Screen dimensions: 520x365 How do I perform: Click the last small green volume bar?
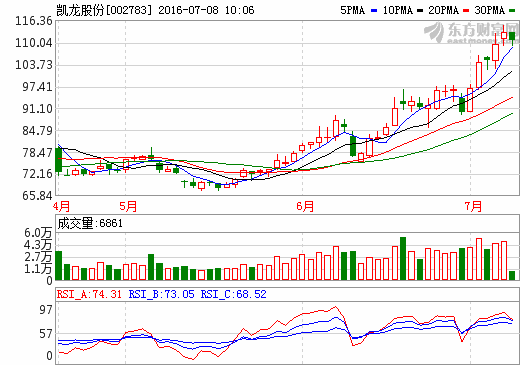tap(512, 275)
